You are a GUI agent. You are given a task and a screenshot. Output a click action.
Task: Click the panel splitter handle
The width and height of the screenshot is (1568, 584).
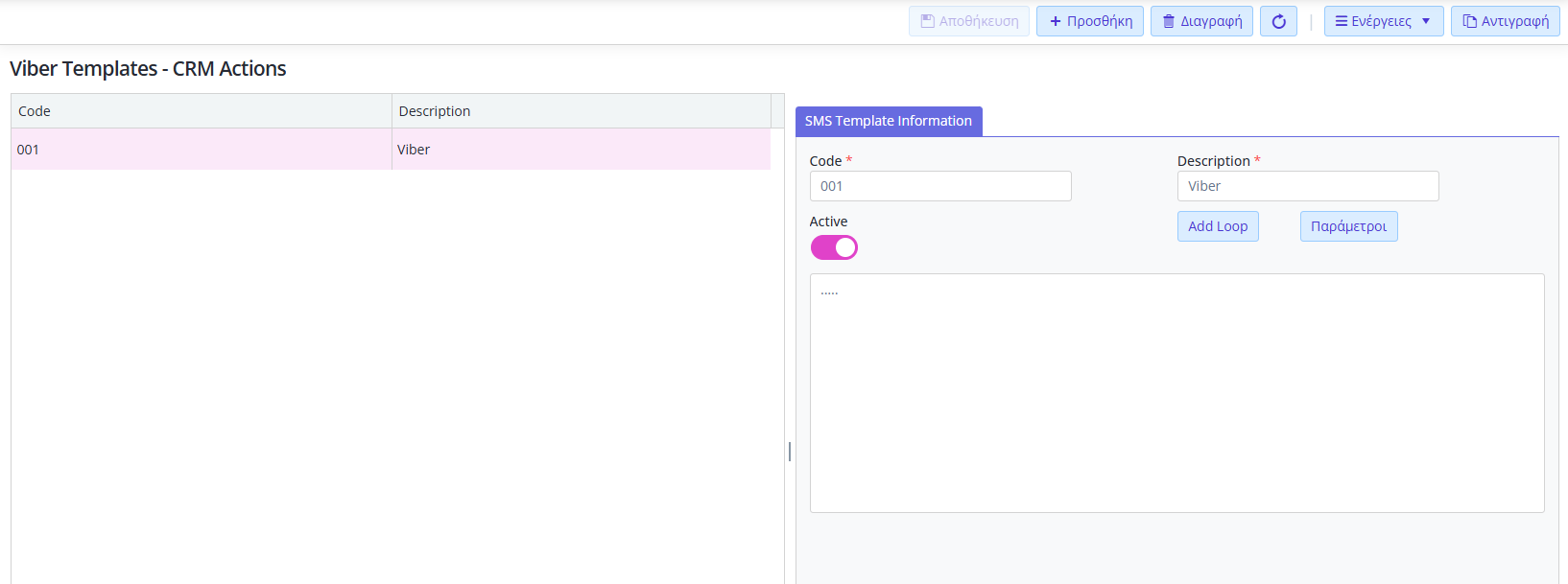(x=790, y=451)
